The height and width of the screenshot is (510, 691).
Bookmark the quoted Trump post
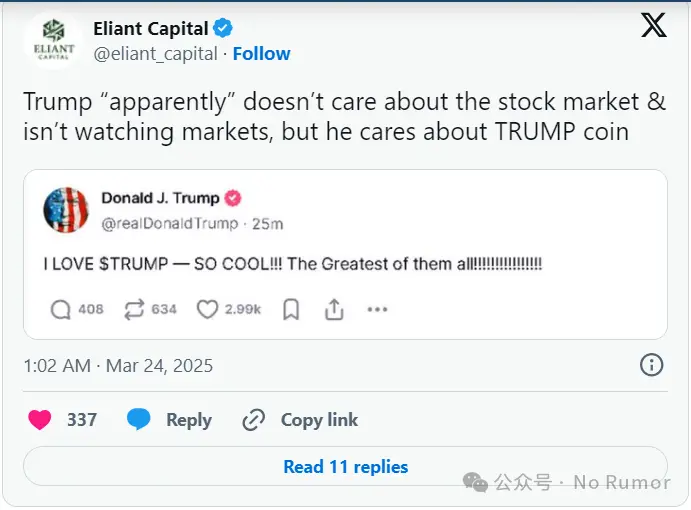point(291,310)
